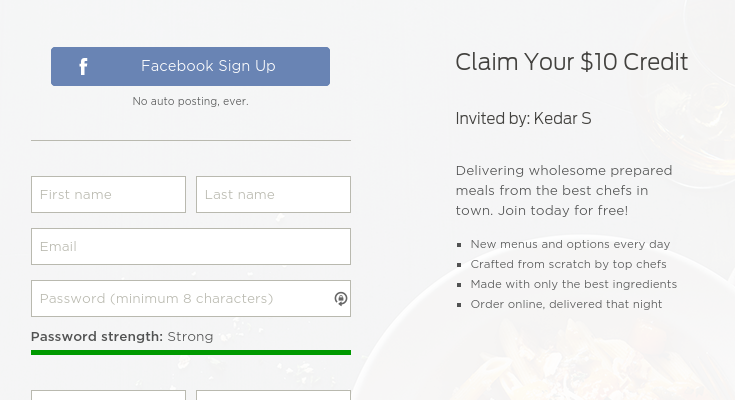Click the green password strength bar
This screenshot has width=735, height=400.
click(190, 352)
